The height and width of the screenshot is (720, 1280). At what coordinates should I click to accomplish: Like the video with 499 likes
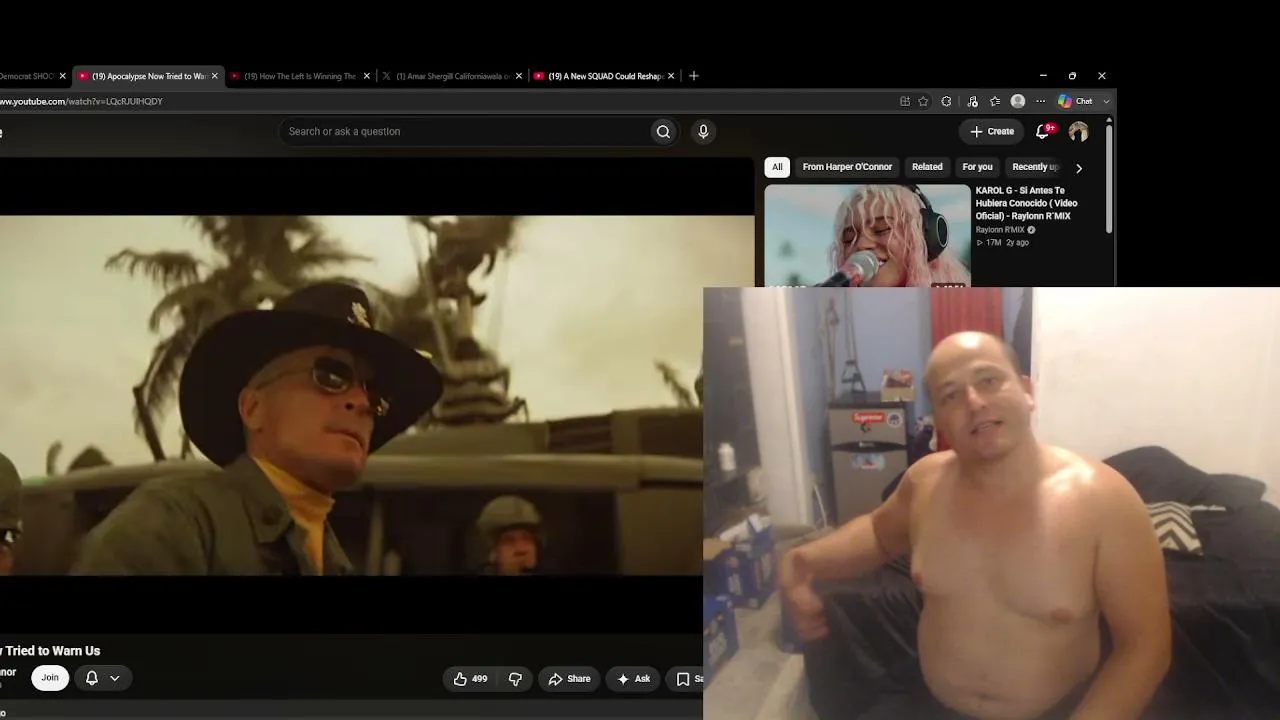coord(470,679)
